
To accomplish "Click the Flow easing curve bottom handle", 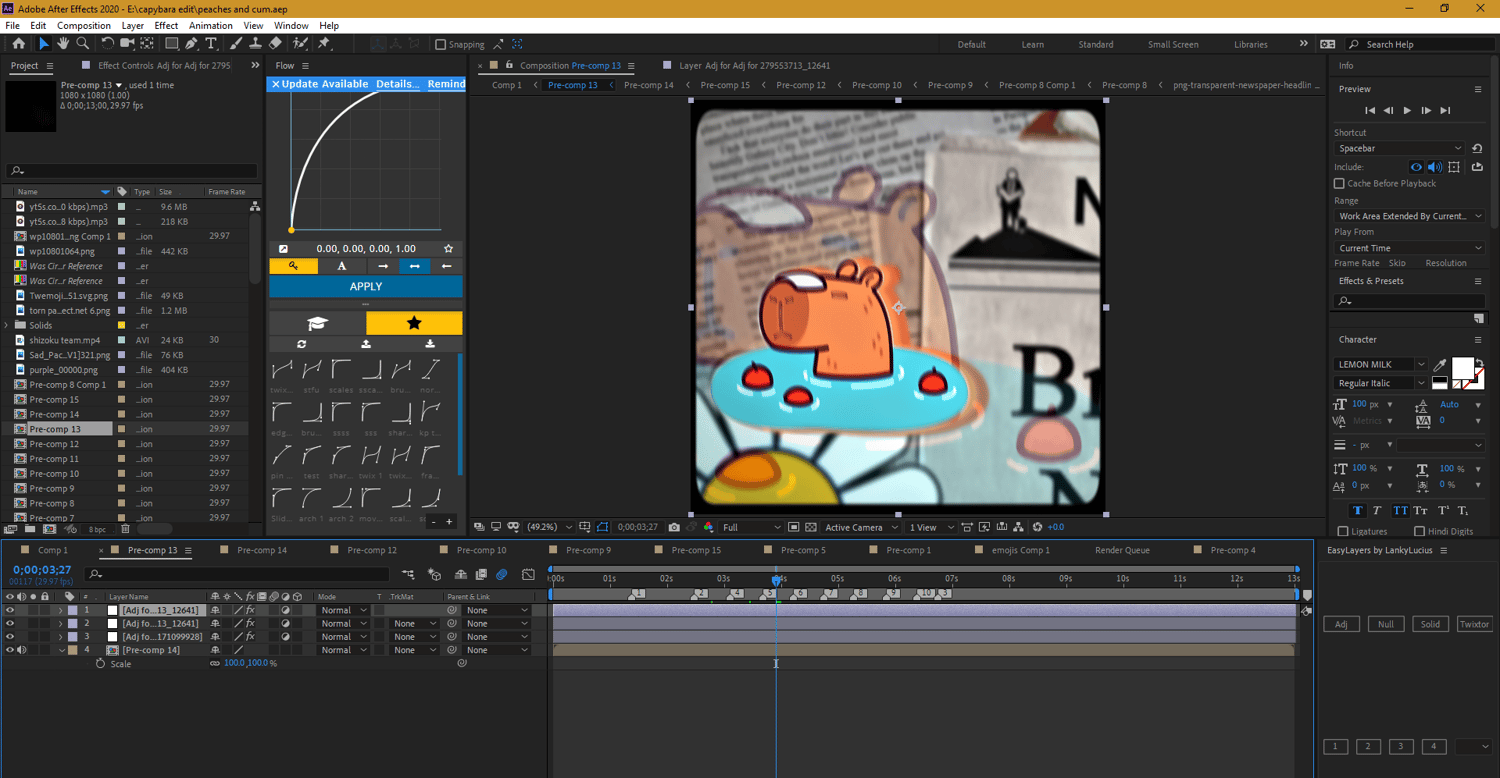I will (291, 230).
